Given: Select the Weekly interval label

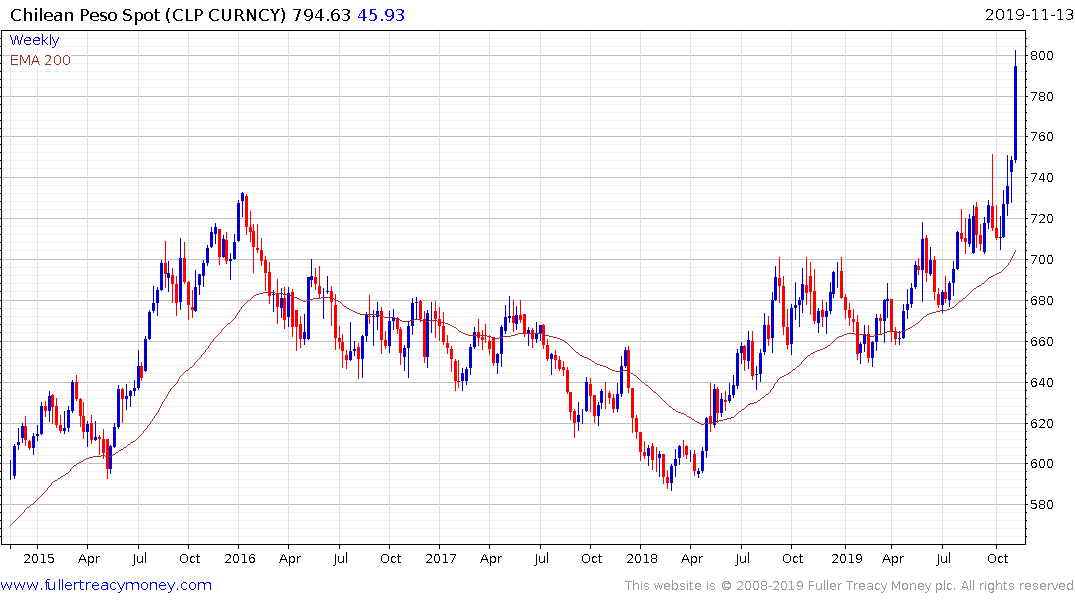Looking at the screenshot, I should [34, 40].
